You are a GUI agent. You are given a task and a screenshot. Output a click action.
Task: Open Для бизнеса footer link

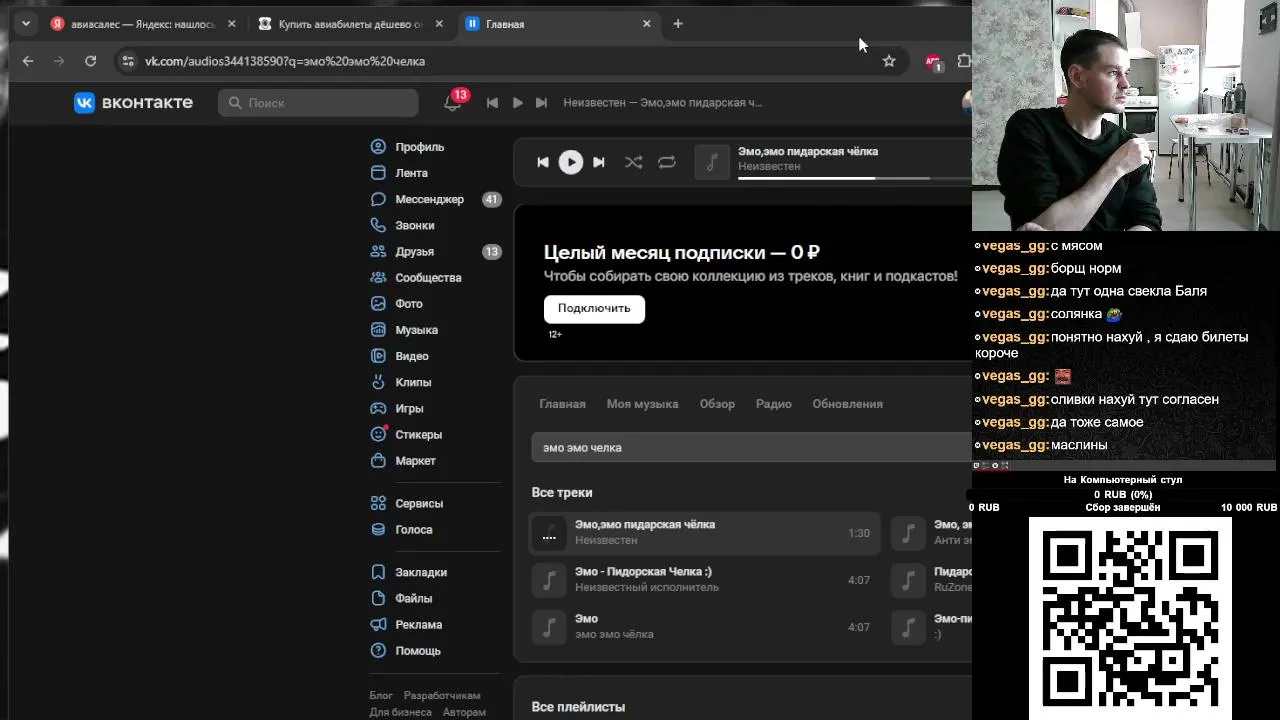[x=400, y=712]
